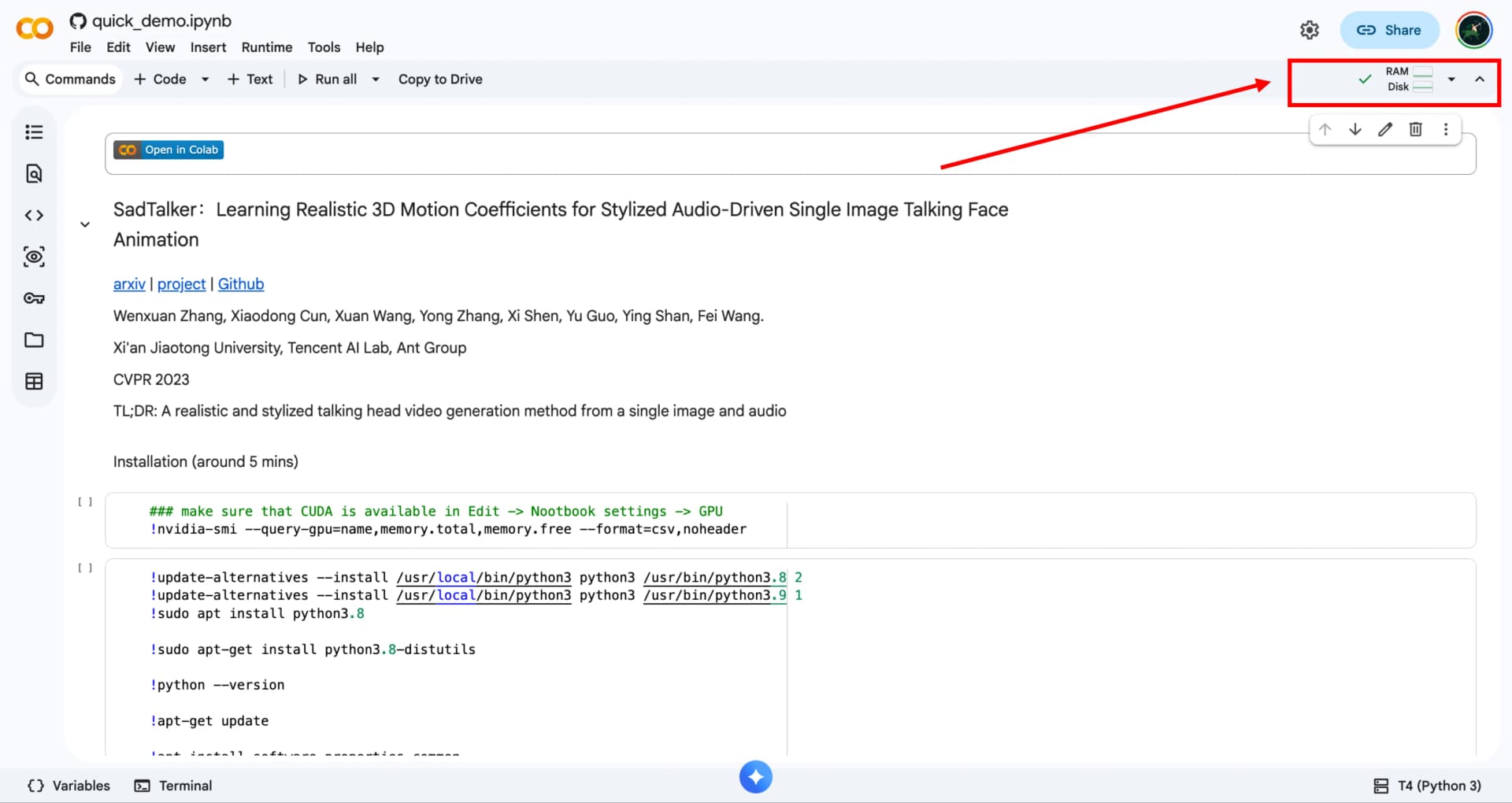This screenshot has height=803, width=1512.
Task: Click the 'Installation (around 5 mins)' text
Action: coord(206,461)
